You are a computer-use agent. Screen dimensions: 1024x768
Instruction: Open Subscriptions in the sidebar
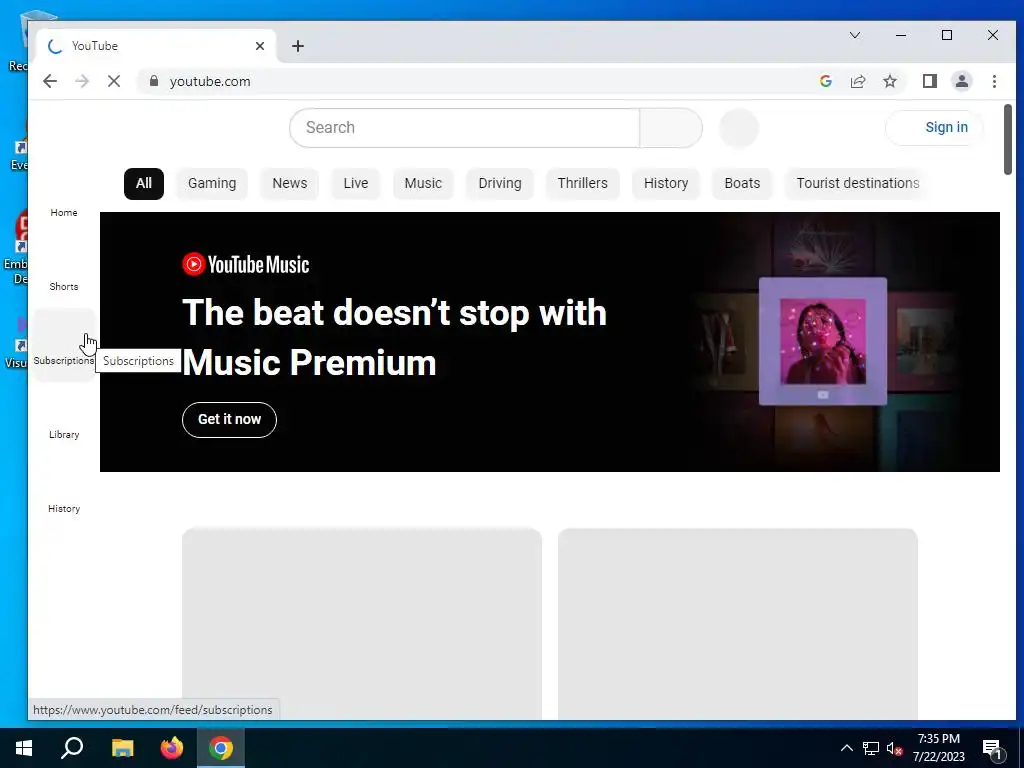click(x=64, y=345)
